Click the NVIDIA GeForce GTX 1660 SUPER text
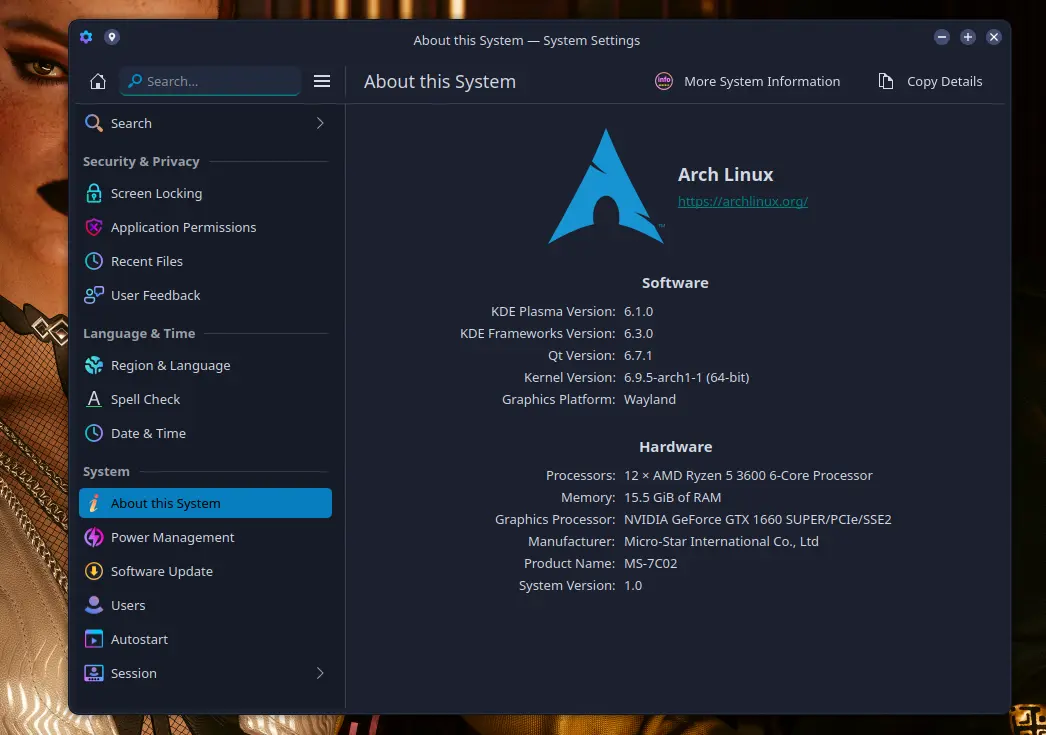 [x=757, y=520]
